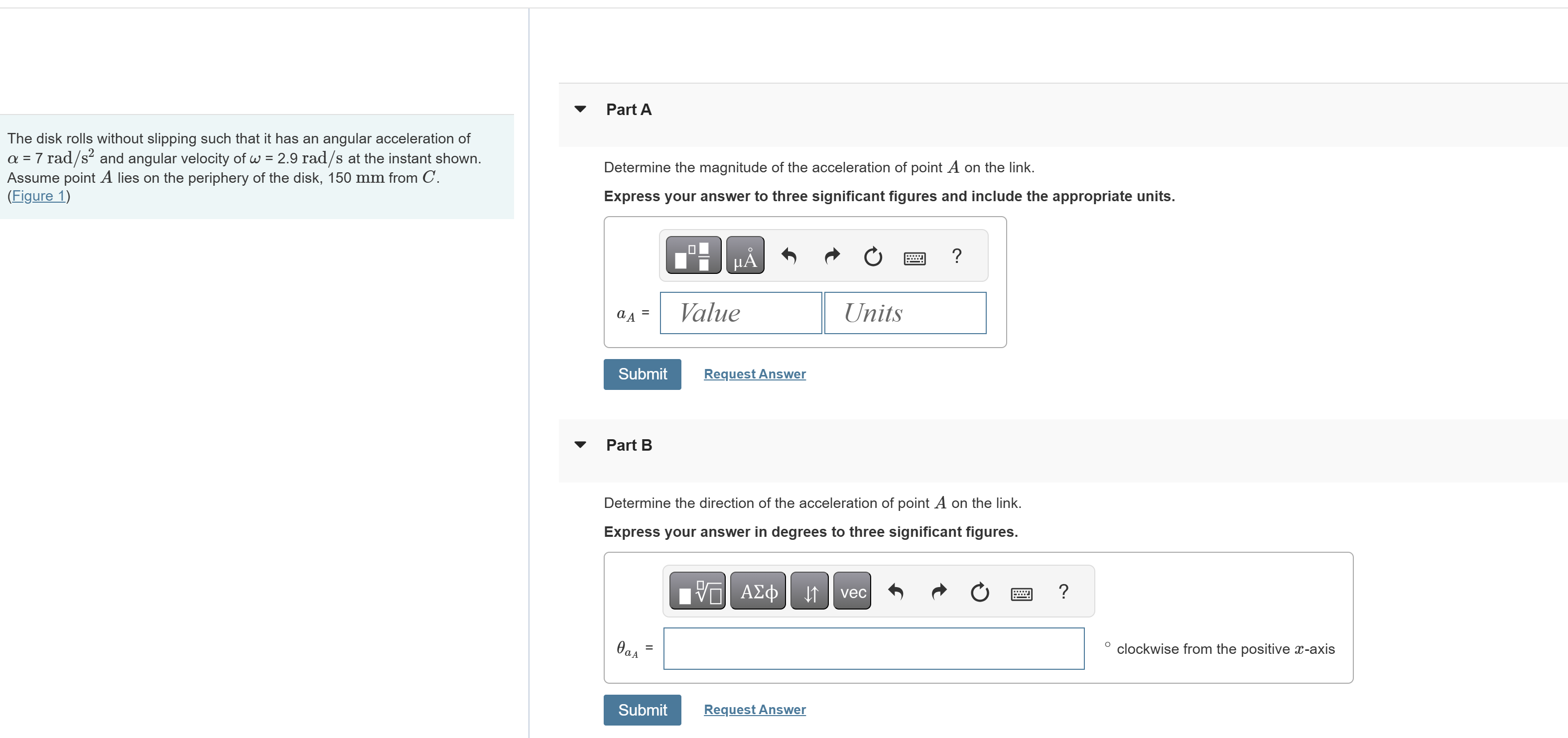1568x738 pixels.
Task: Click Request Answer for Part A
Action: [754, 373]
